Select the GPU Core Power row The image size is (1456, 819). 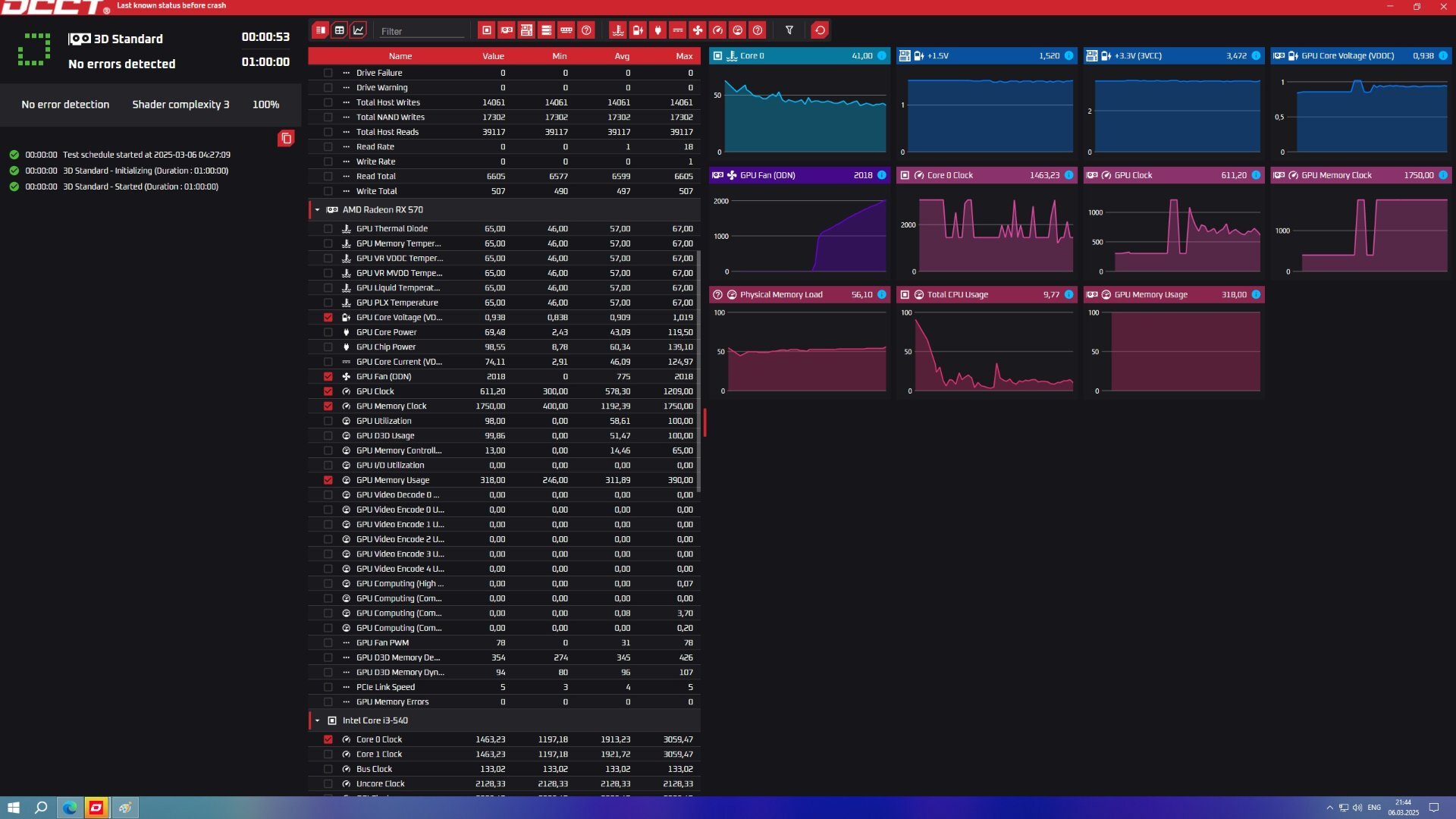pyautogui.click(x=504, y=332)
